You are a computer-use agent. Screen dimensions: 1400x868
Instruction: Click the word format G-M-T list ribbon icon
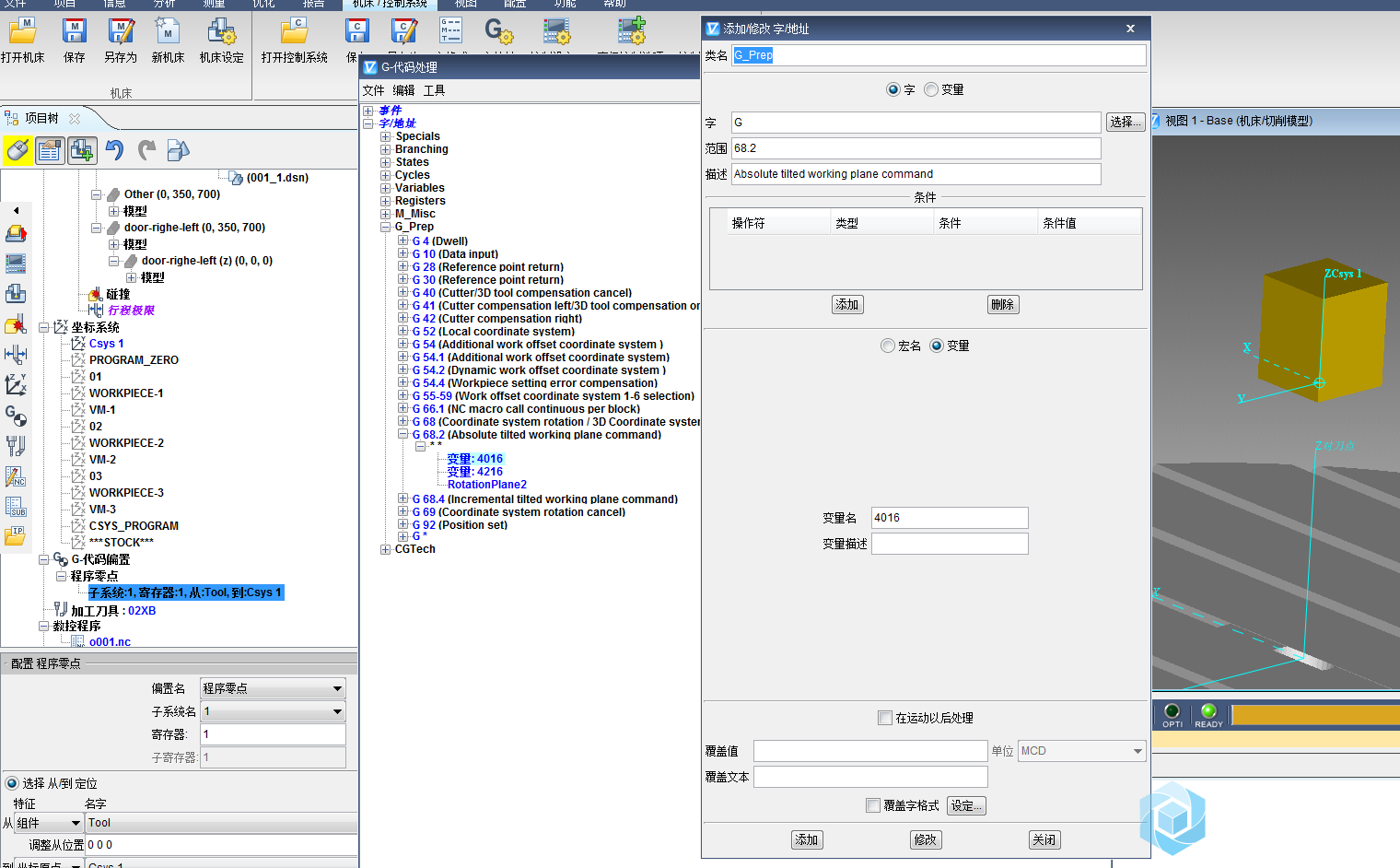tap(450, 31)
